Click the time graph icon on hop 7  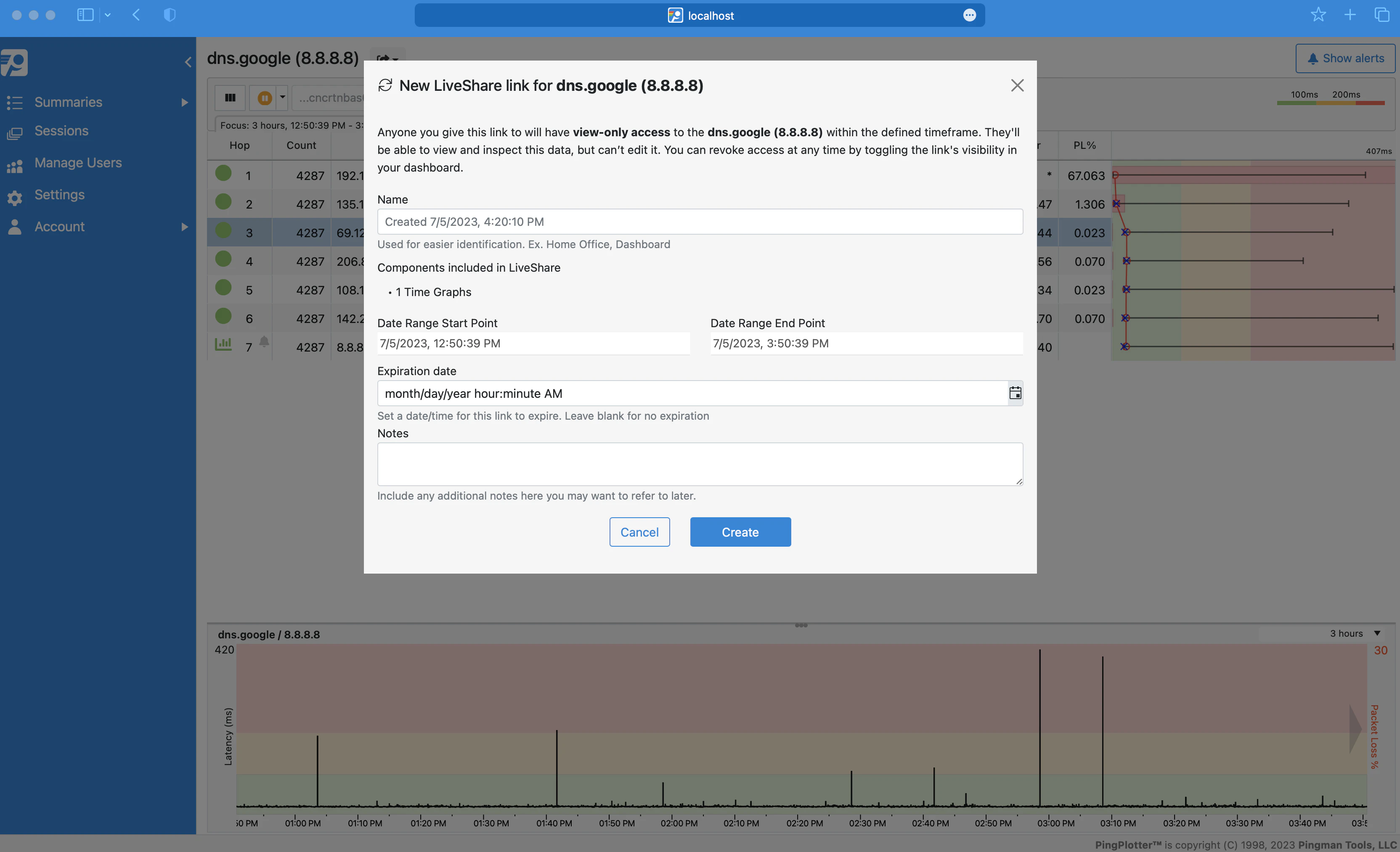[223, 344]
